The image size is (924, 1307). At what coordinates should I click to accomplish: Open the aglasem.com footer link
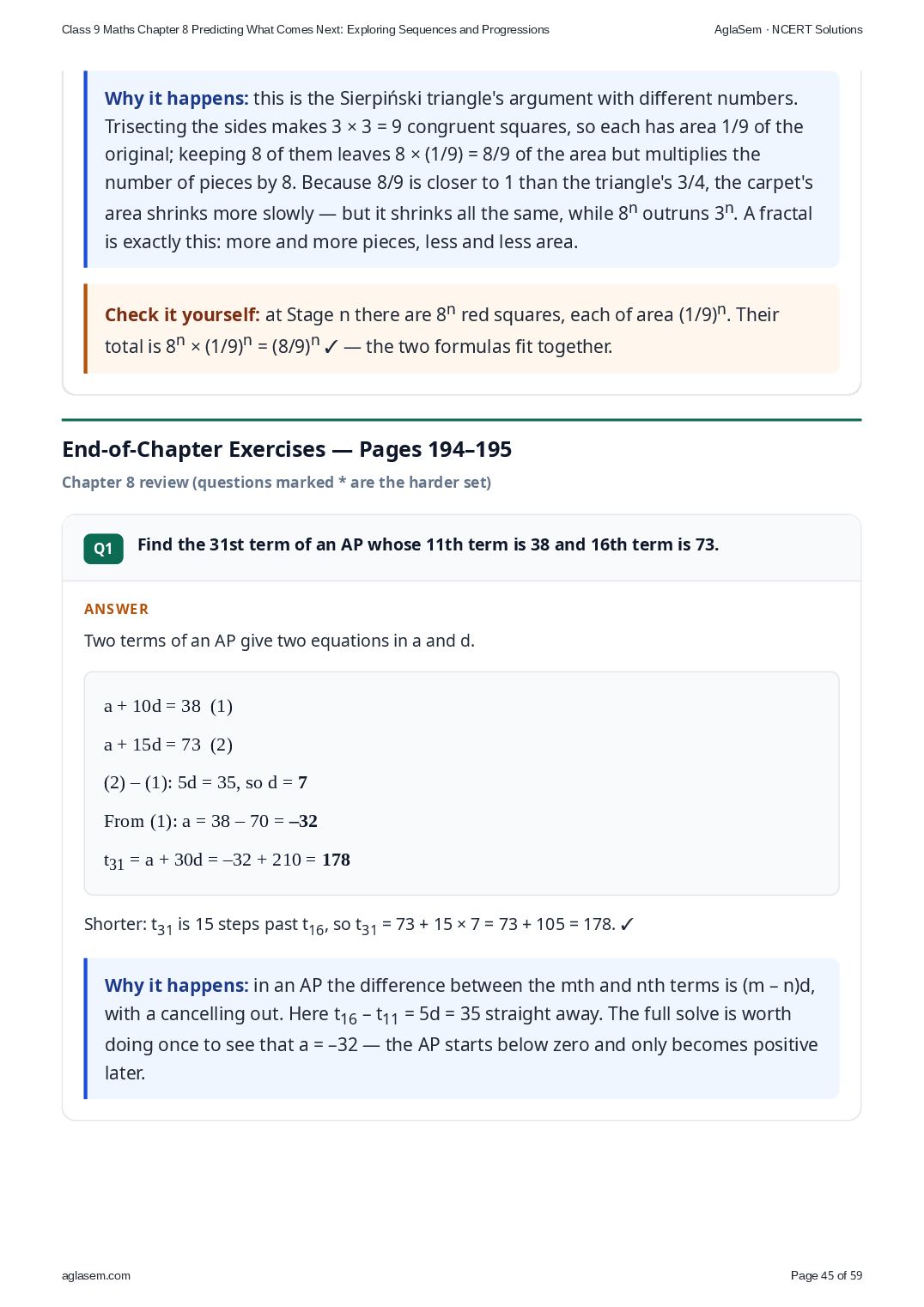point(96,1275)
